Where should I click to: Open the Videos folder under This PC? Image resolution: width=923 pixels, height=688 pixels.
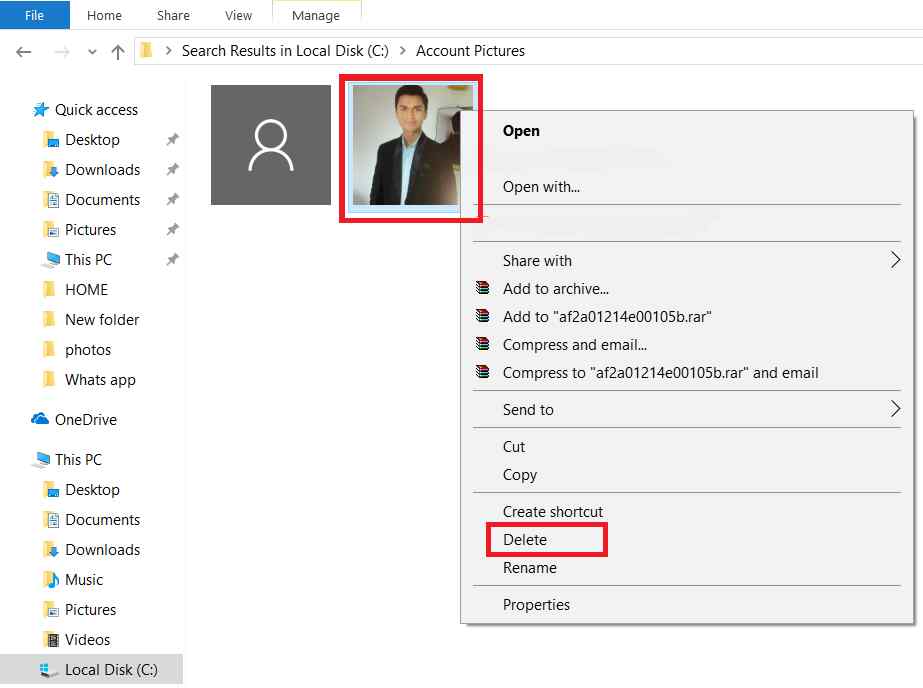coord(84,639)
